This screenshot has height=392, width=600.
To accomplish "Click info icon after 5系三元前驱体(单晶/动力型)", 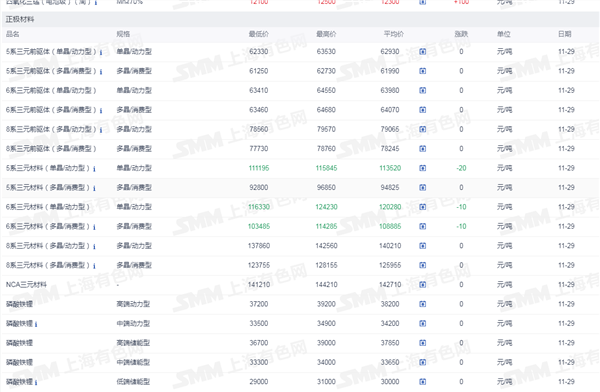I will click(101, 52).
